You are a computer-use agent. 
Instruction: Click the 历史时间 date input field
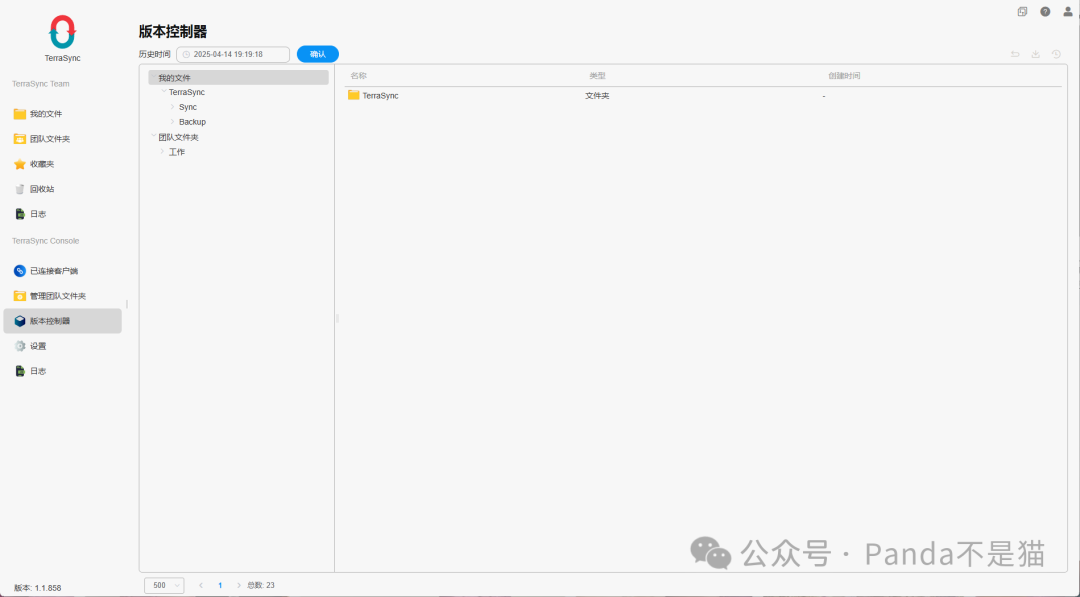click(x=232, y=54)
